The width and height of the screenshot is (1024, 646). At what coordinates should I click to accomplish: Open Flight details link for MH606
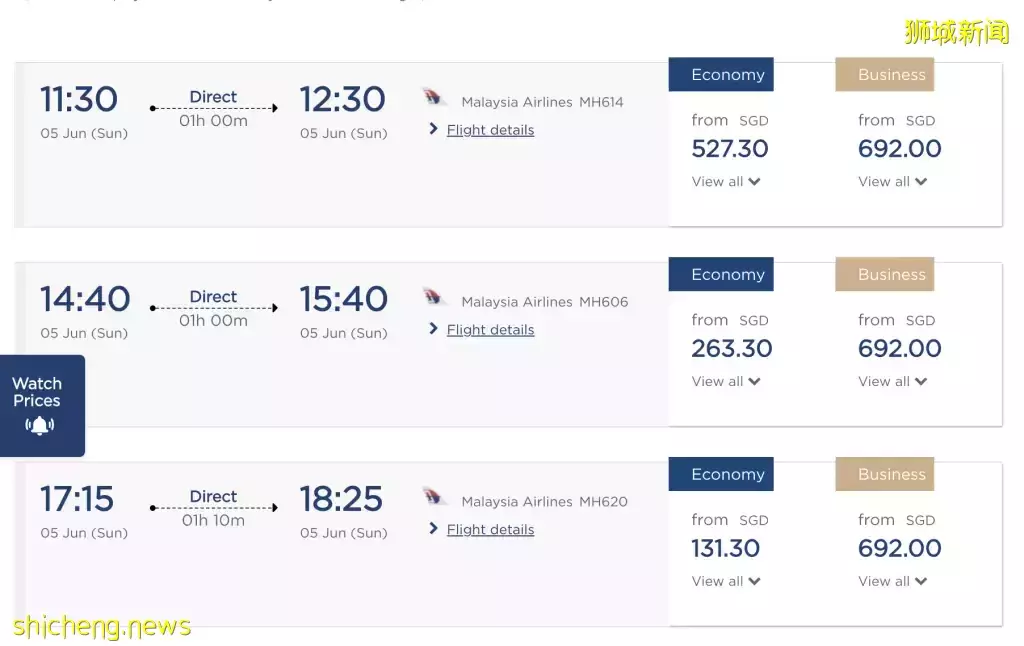pyautogui.click(x=490, y=330)
